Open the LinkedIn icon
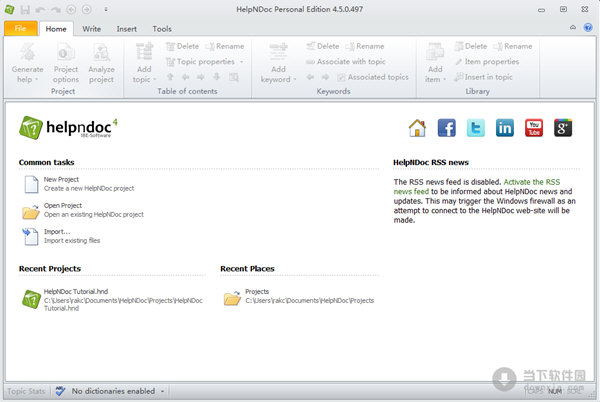Viewport: 600px width, 402px height. coord(505,128)
